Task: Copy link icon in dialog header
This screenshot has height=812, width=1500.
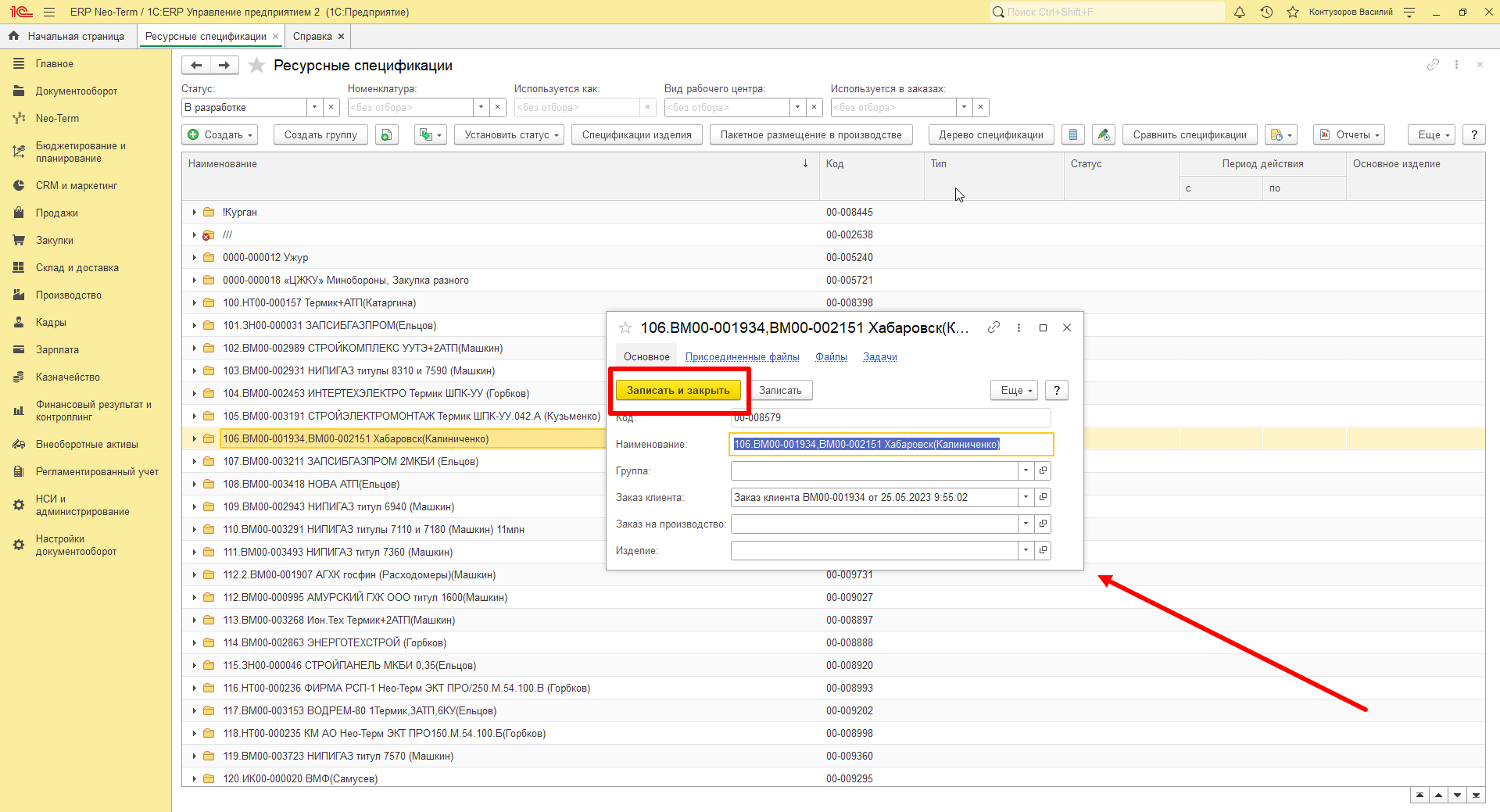Action: click(x=993, y=327)
